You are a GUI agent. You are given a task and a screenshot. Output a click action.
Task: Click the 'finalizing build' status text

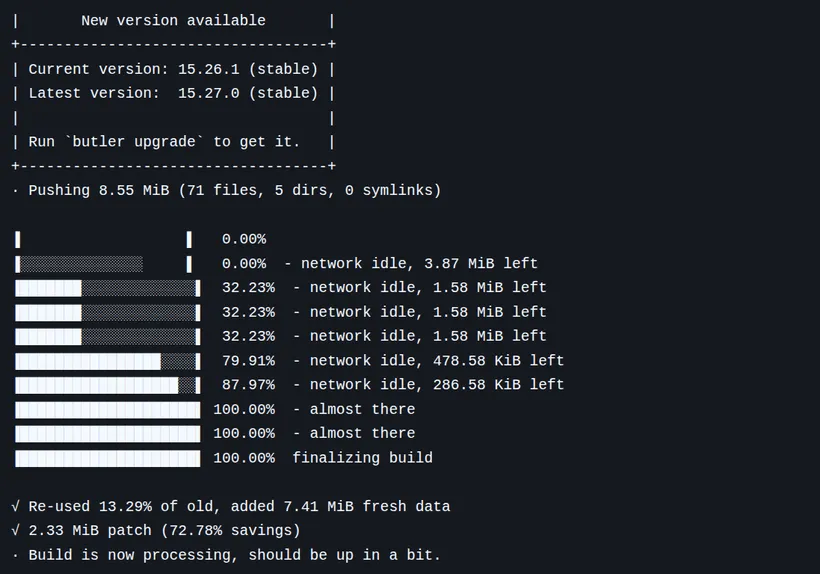(x=362, y=458)
